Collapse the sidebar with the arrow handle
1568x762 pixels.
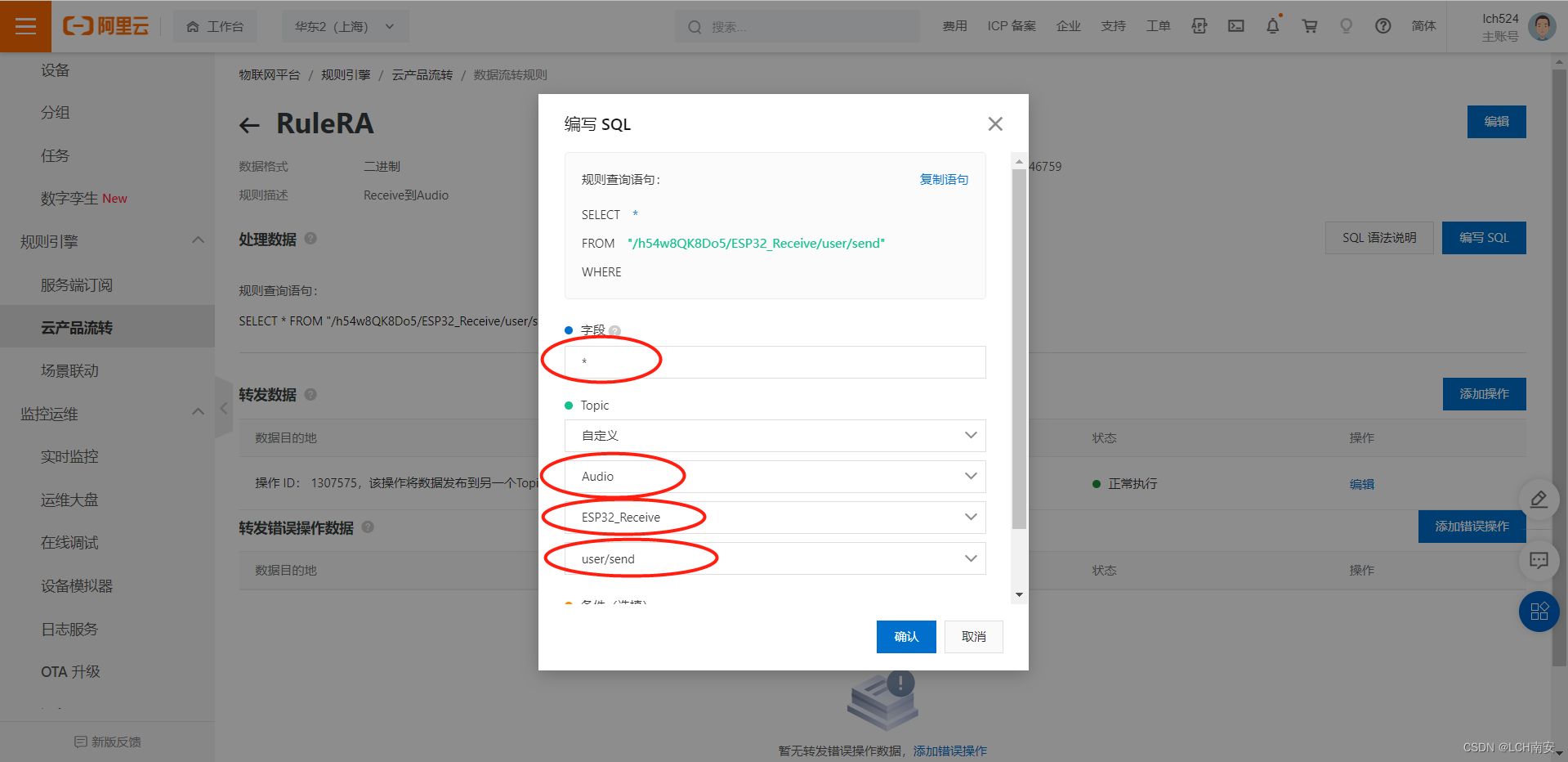(x=223, y=407)
